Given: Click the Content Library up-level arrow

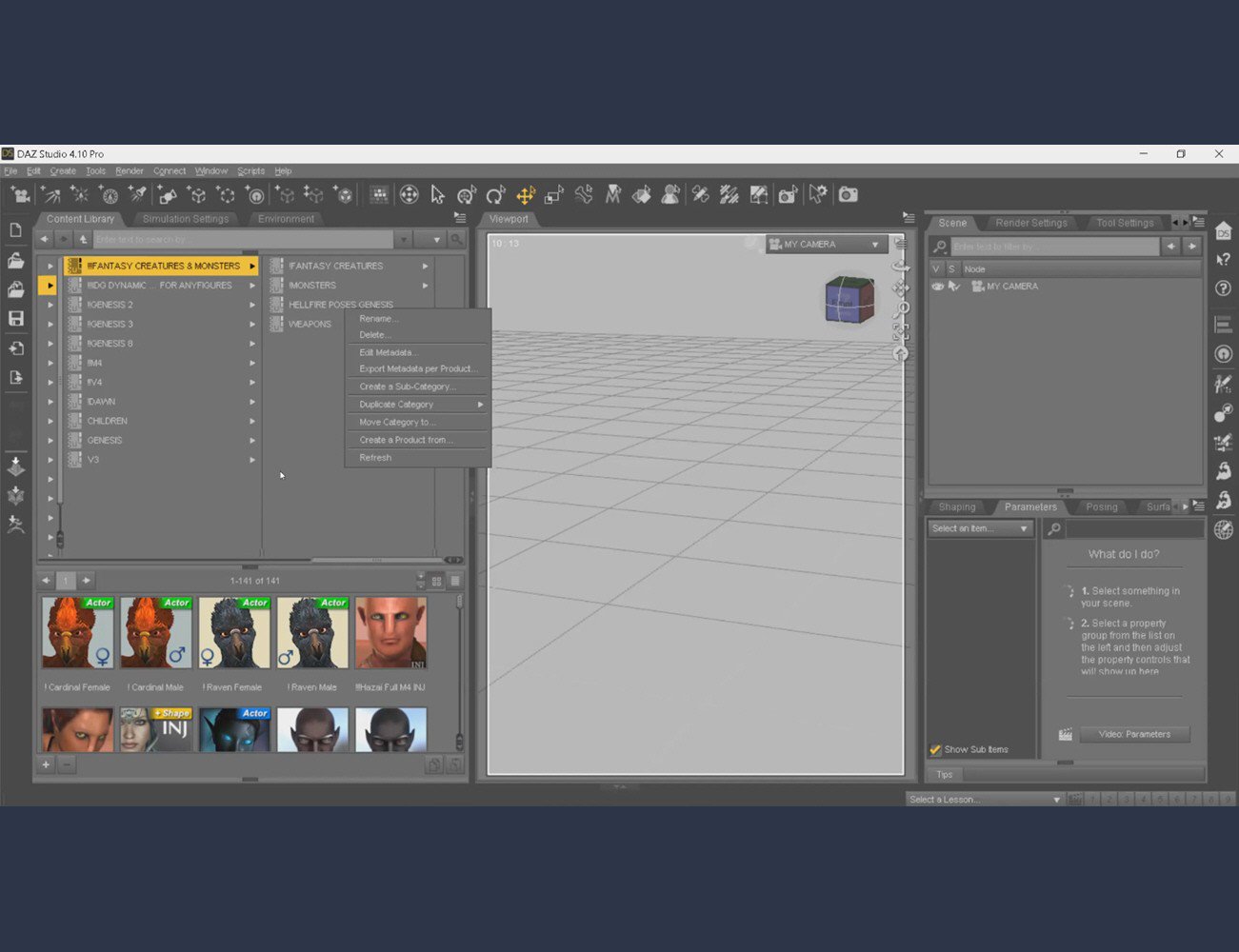Looking at the screenshot, I should [83, 240].
